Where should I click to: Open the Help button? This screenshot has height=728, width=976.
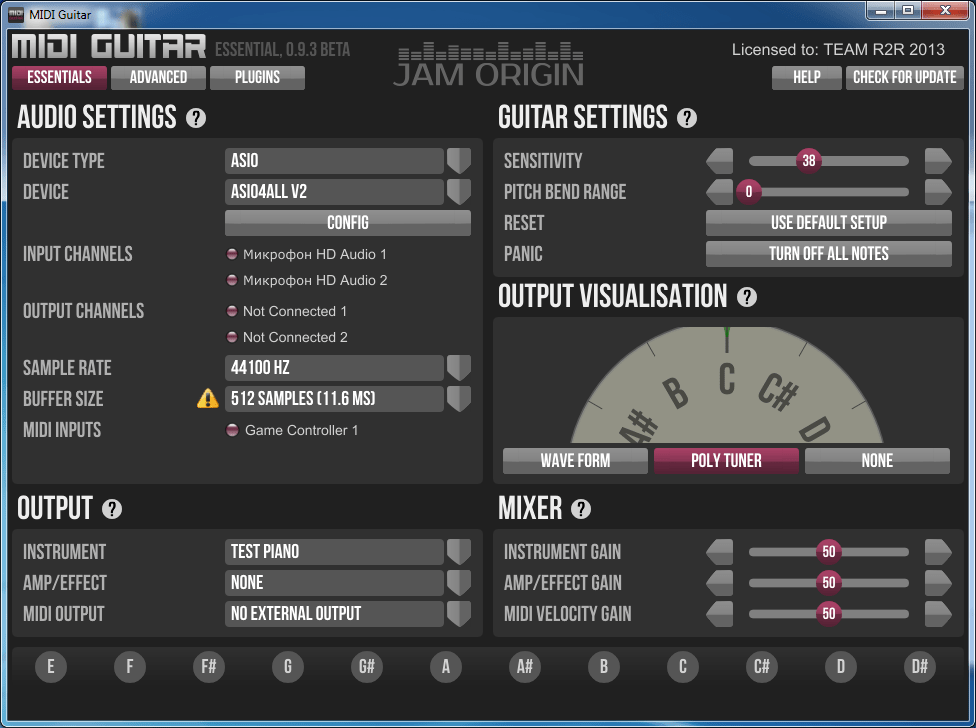pos(807,78)
